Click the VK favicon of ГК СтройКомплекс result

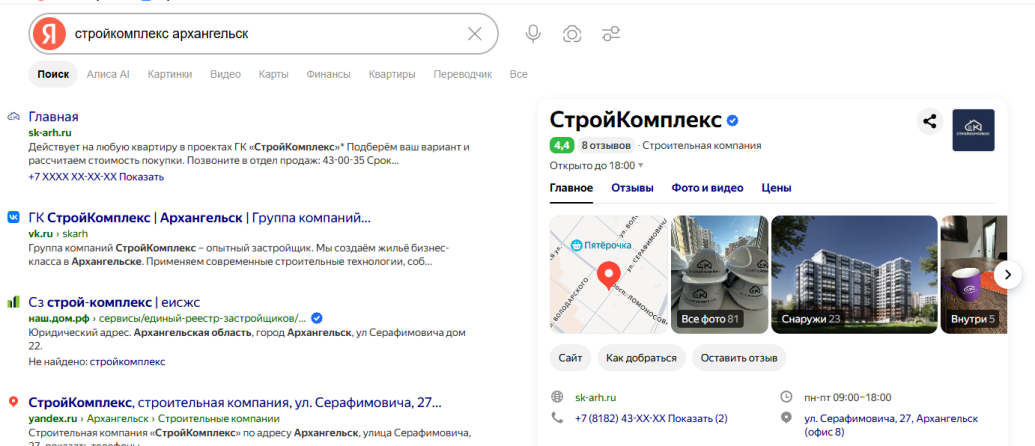coord(13,218)
